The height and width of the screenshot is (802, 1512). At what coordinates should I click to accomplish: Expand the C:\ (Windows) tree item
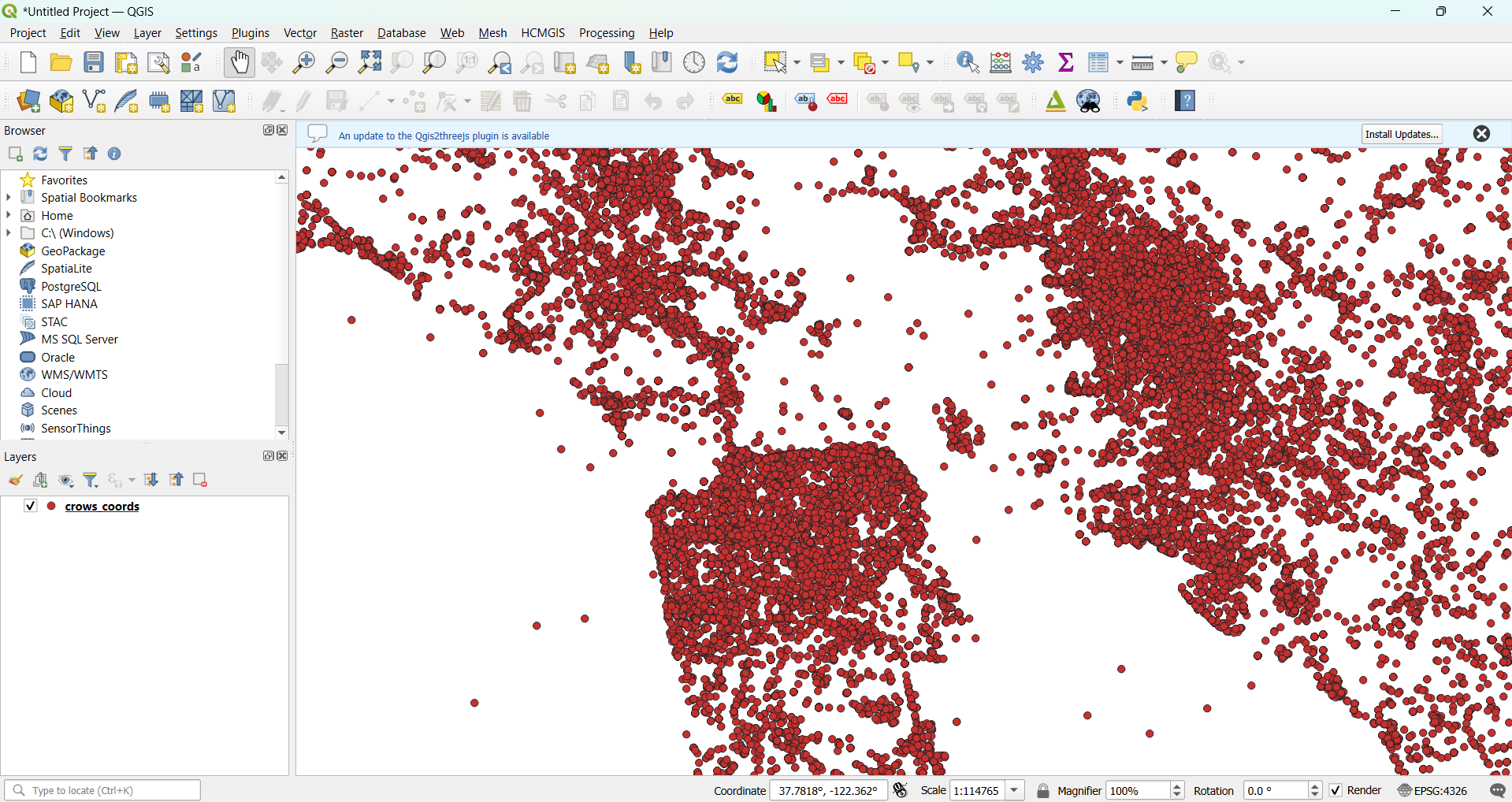(9, 233)
